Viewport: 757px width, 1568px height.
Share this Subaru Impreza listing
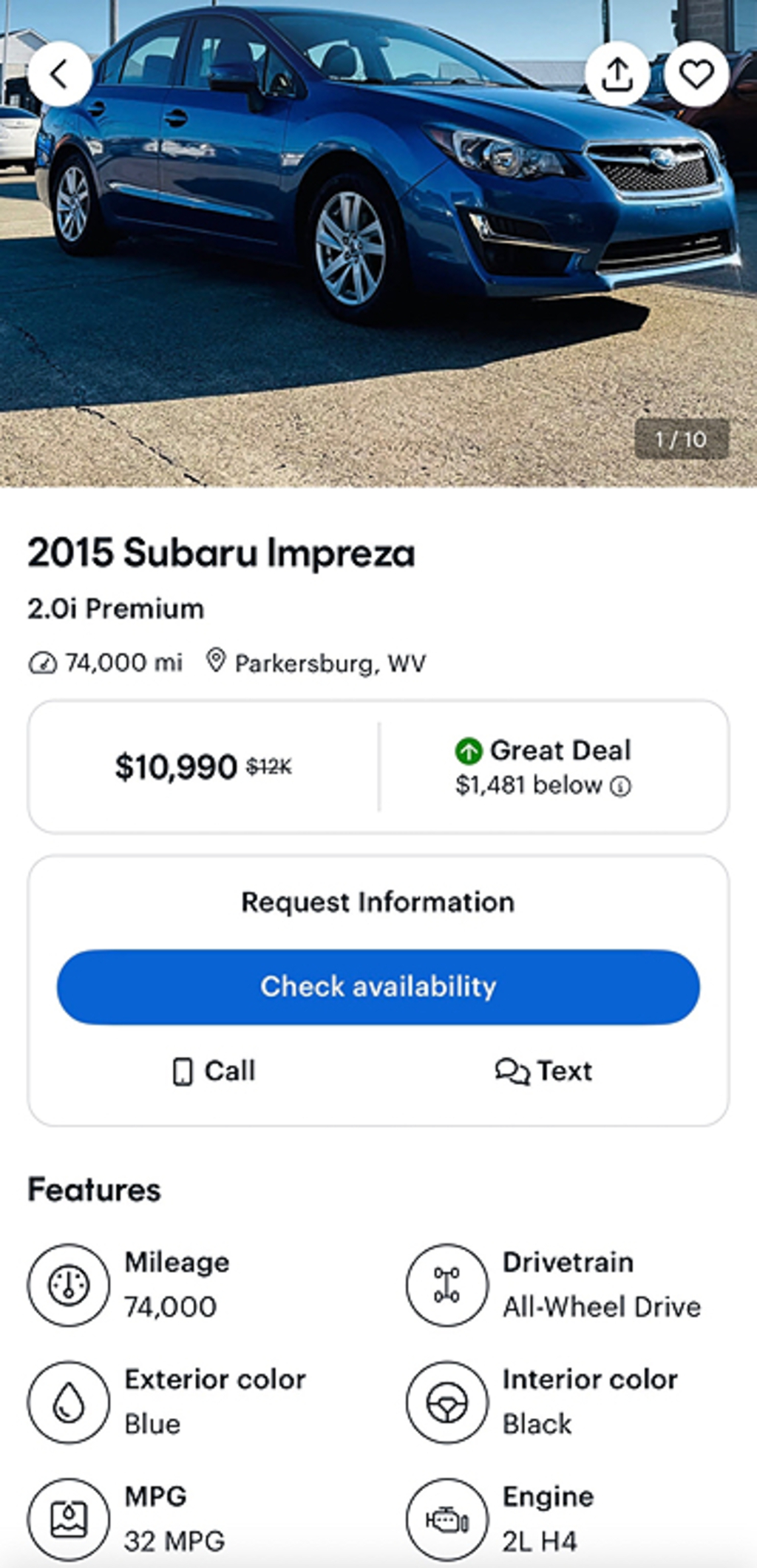[x=617, y=74]
